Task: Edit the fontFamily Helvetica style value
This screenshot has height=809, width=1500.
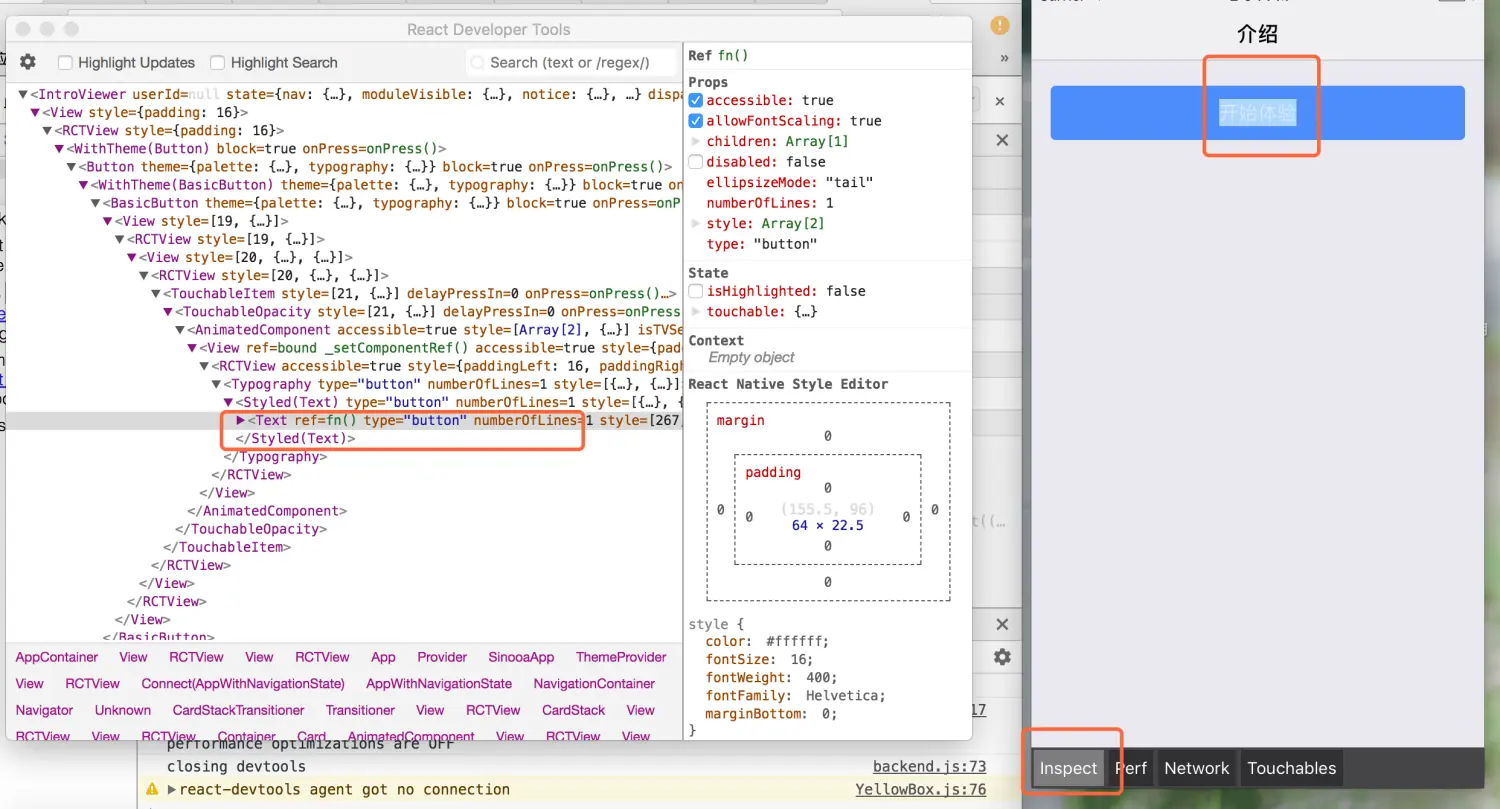Action: pyautogui.click(x=843, y=696)
